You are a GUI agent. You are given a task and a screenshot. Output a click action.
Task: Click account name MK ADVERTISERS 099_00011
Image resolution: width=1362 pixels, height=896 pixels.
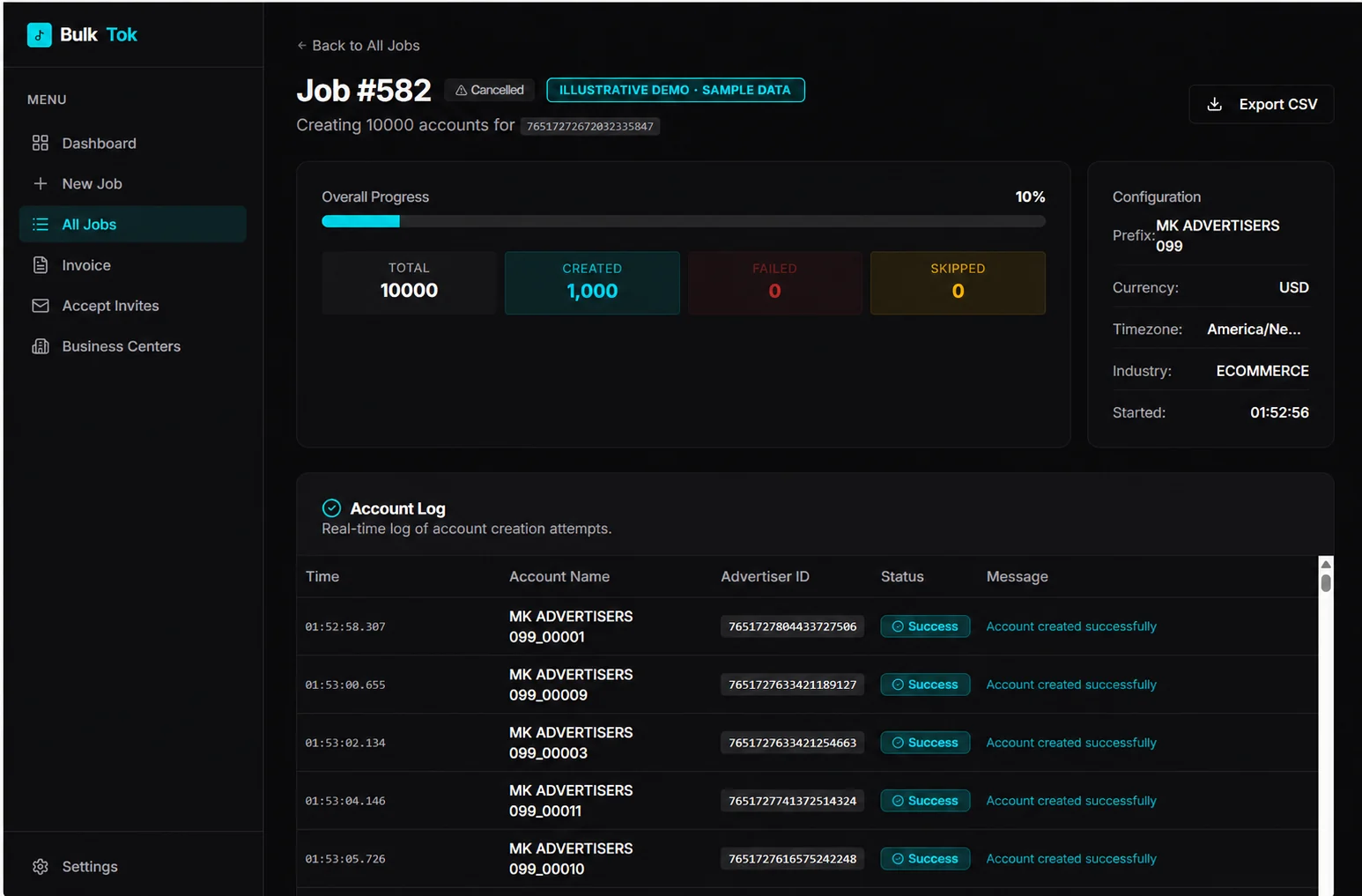(x=571, y=801)
